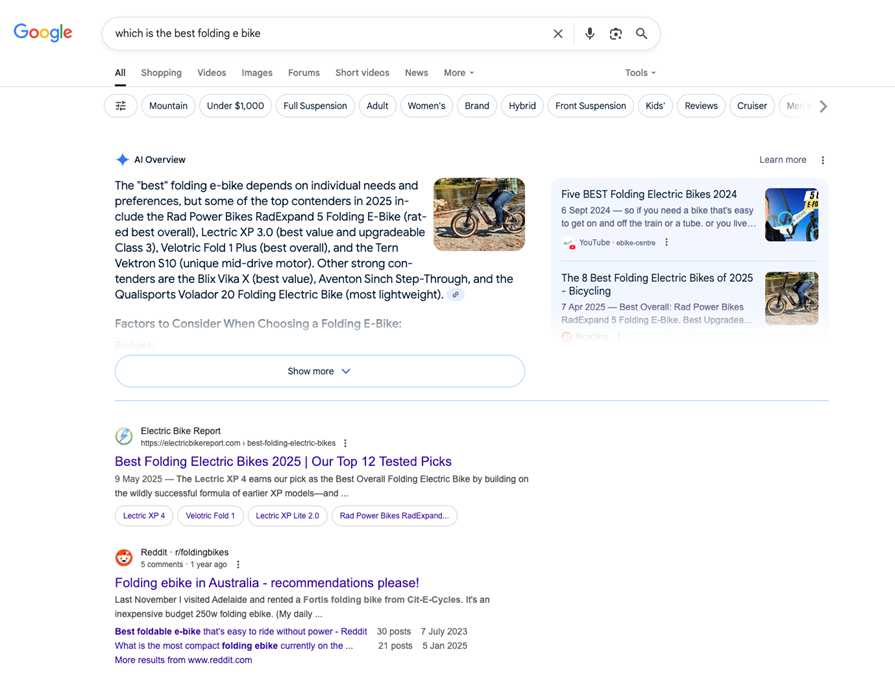This screenshot has height=680, width=895.
Task: Click the Learn more link
Action: point(783,160)
